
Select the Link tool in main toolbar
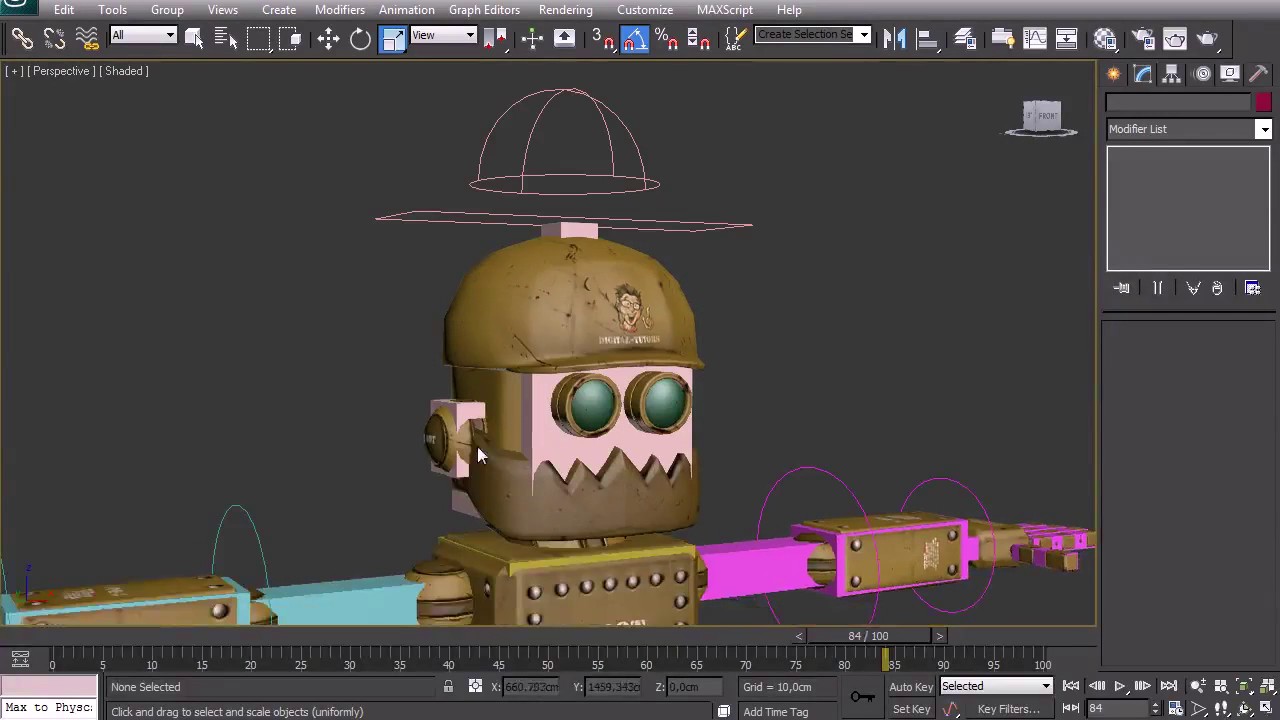pos(22,39)
